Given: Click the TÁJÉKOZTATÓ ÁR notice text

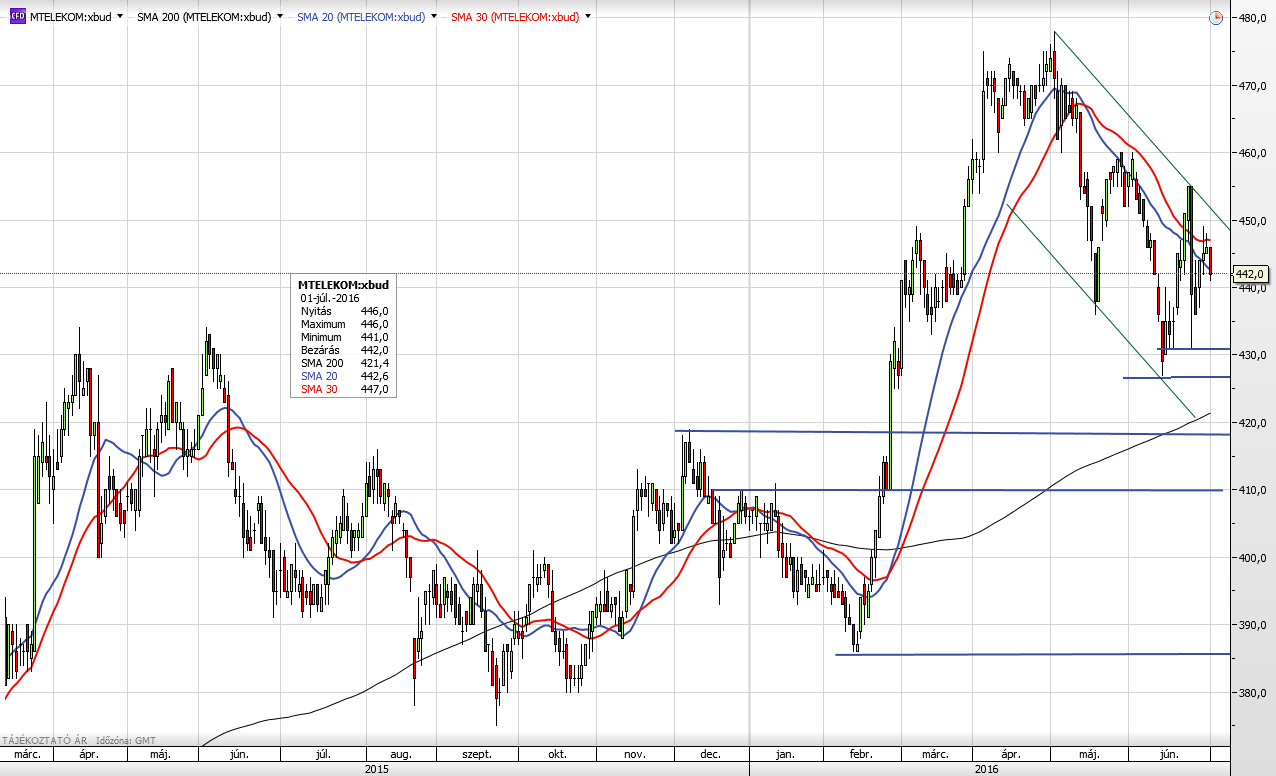Looking at the screenshot, I should coord(45,741).
